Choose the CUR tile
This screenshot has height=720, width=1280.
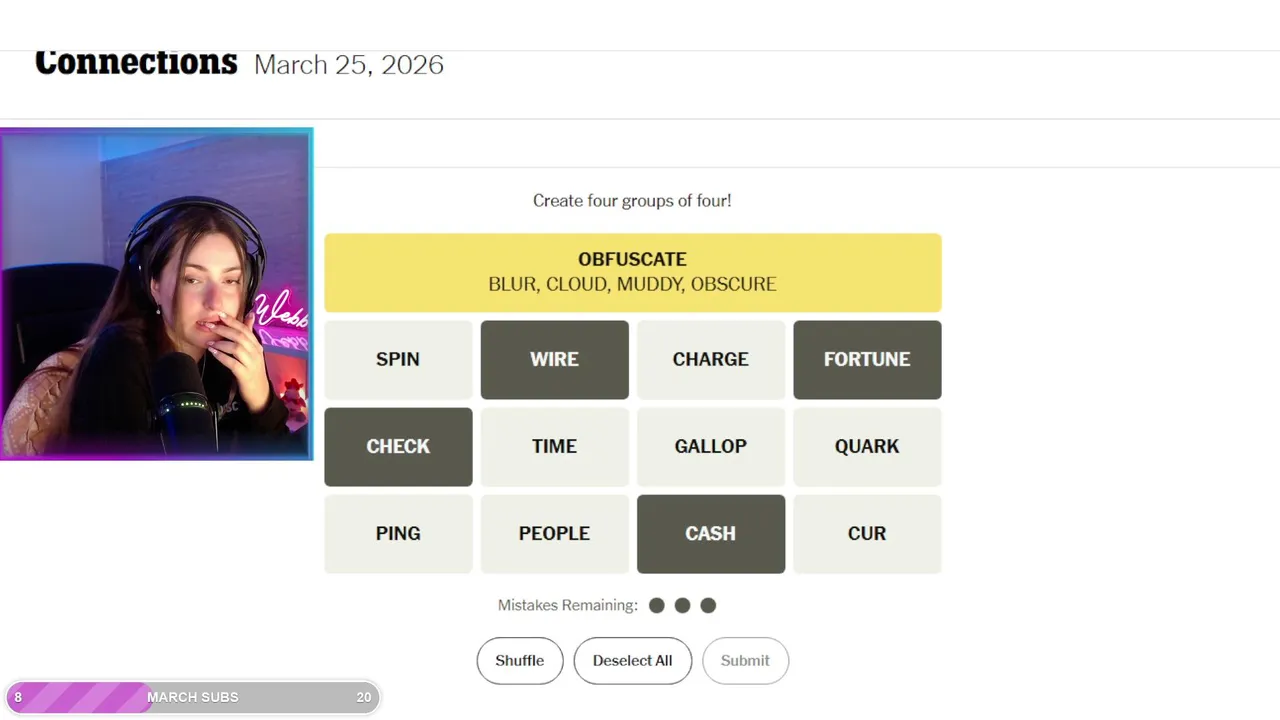click(867, 533)
